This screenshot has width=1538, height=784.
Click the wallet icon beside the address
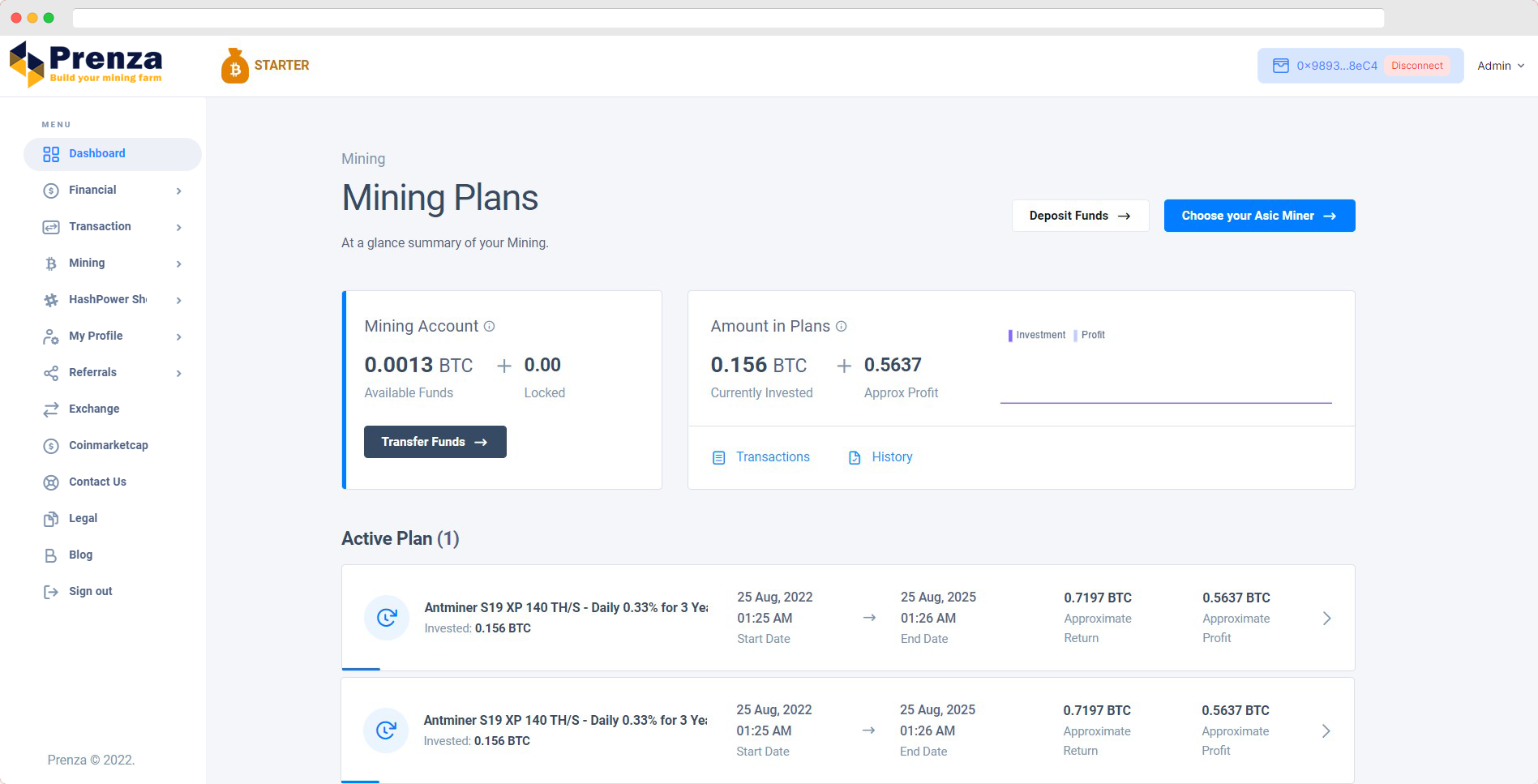tap(1281, 65)
